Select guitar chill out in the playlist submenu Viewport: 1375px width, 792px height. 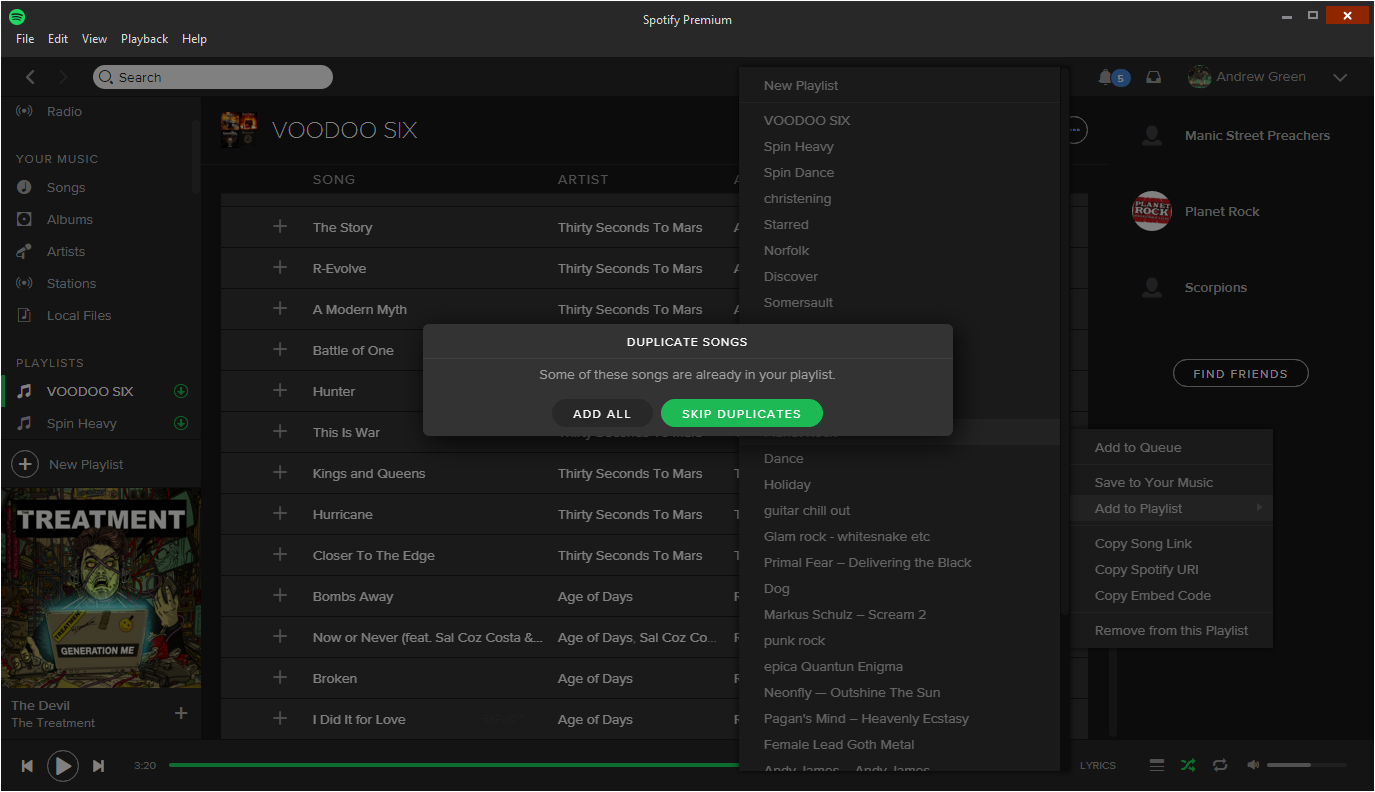click(899, 511)
